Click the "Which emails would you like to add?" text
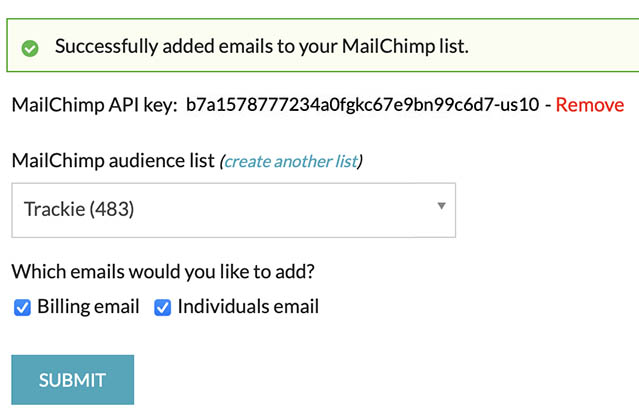The image size is (639, 419). click(169, 271)
